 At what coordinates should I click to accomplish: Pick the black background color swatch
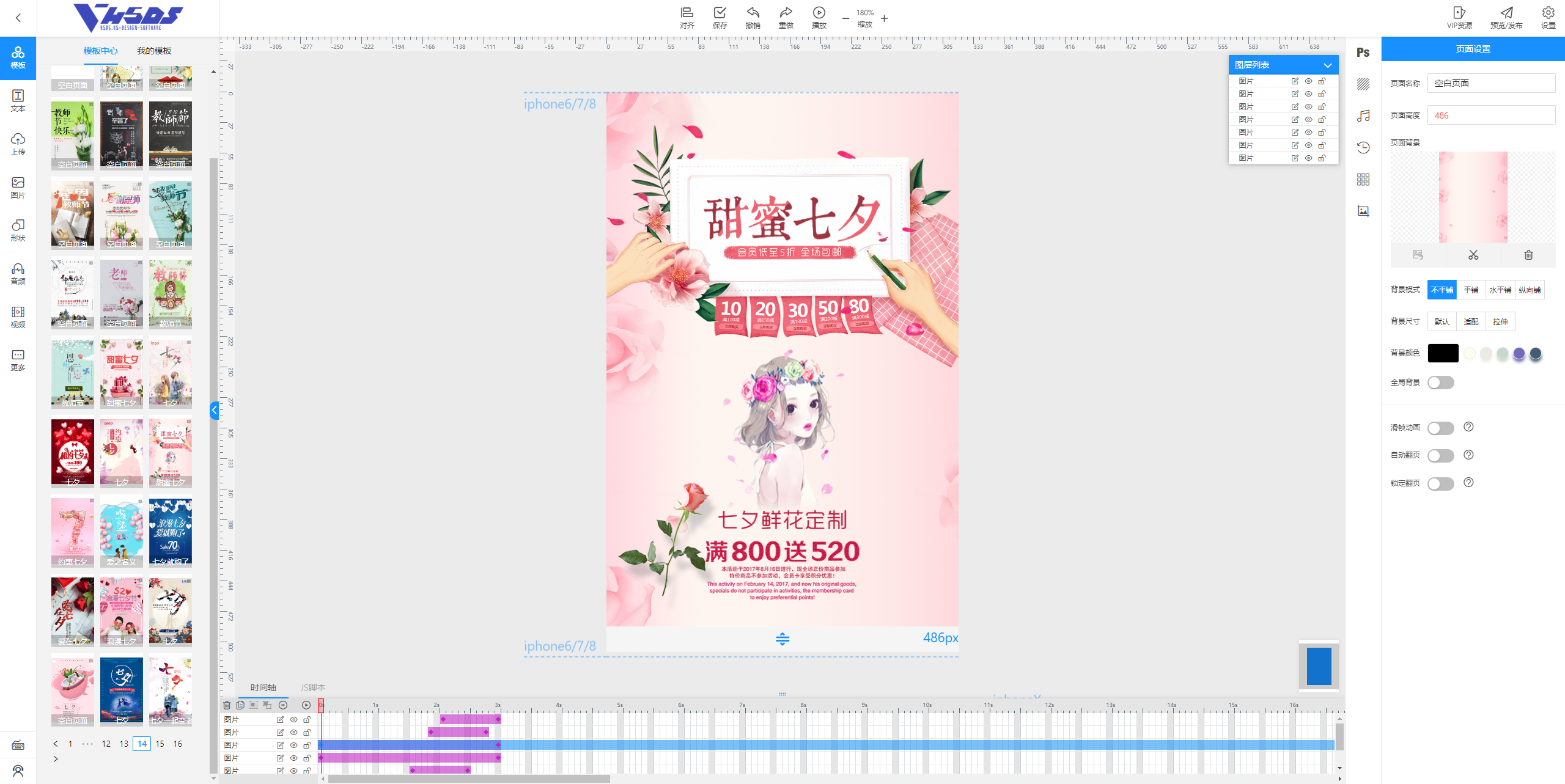click(x=1443, y=353)
